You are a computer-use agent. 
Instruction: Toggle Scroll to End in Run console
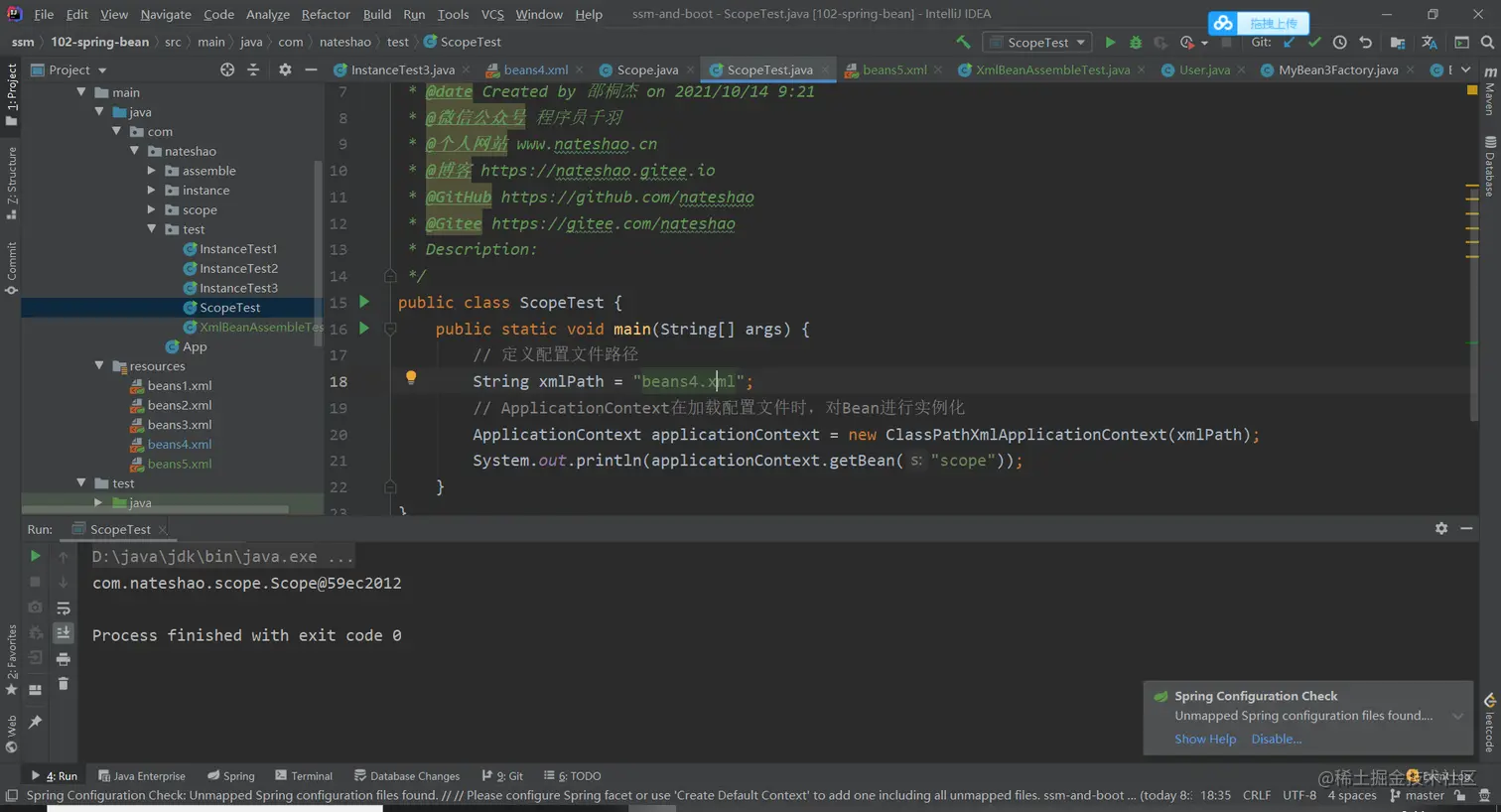click(x=64, y=632)
